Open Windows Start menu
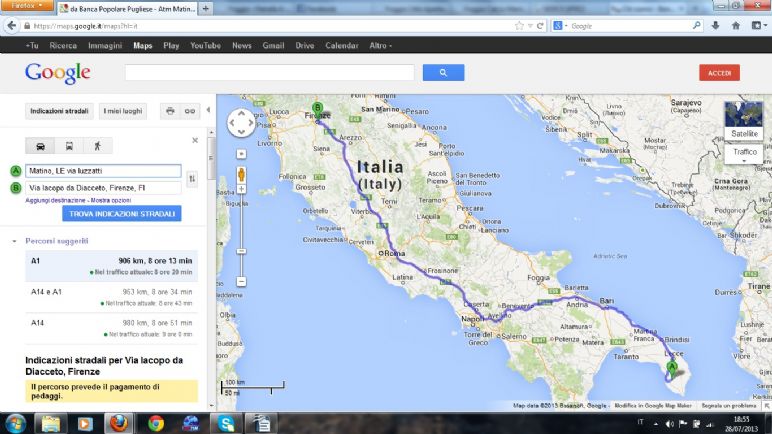This screenshot has width=772, height=434. coord(16,424)
